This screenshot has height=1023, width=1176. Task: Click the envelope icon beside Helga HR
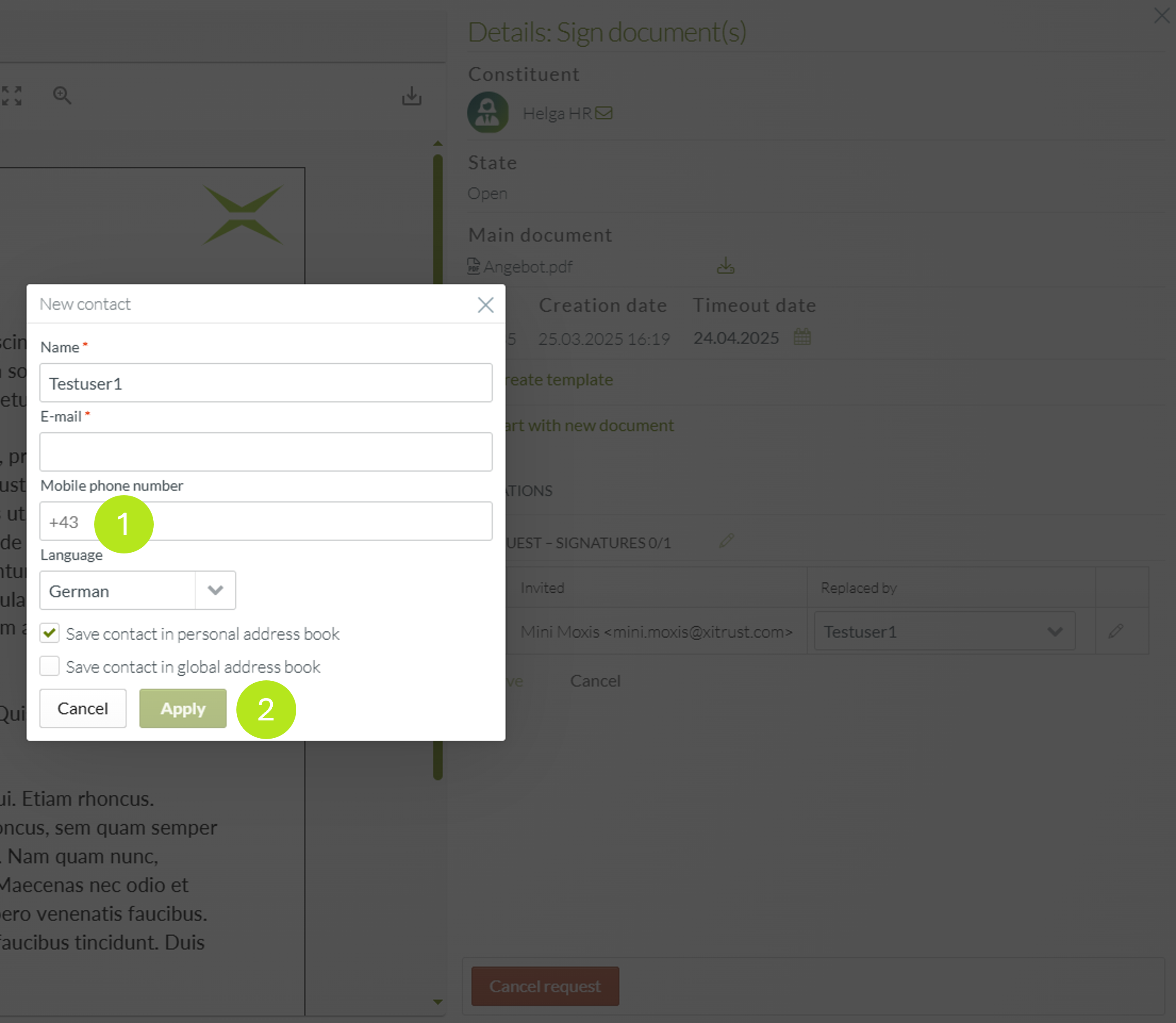(x=604, y=113)
